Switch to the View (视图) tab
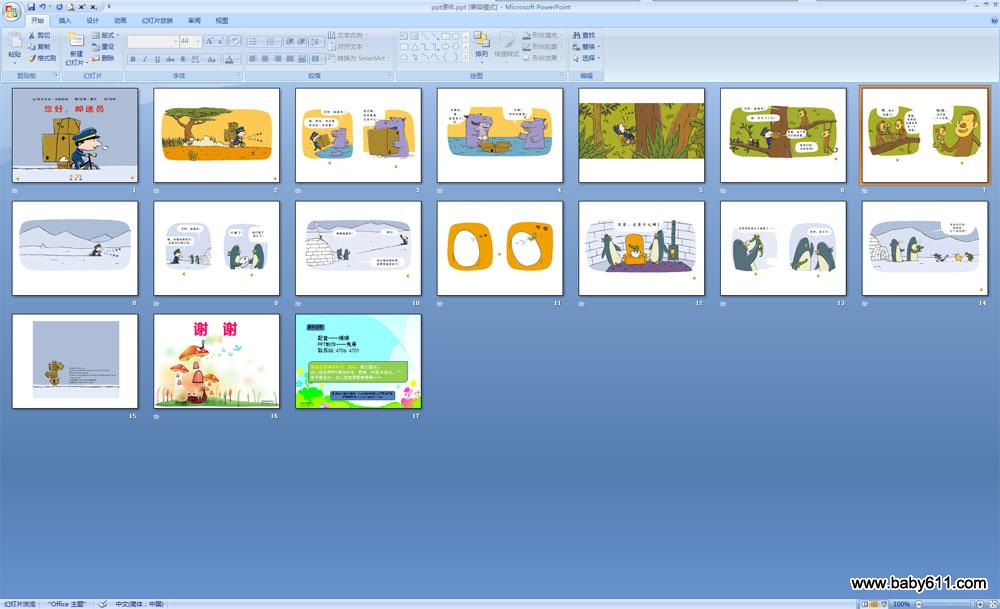1000x609 pixels. (x=221, y=20)
